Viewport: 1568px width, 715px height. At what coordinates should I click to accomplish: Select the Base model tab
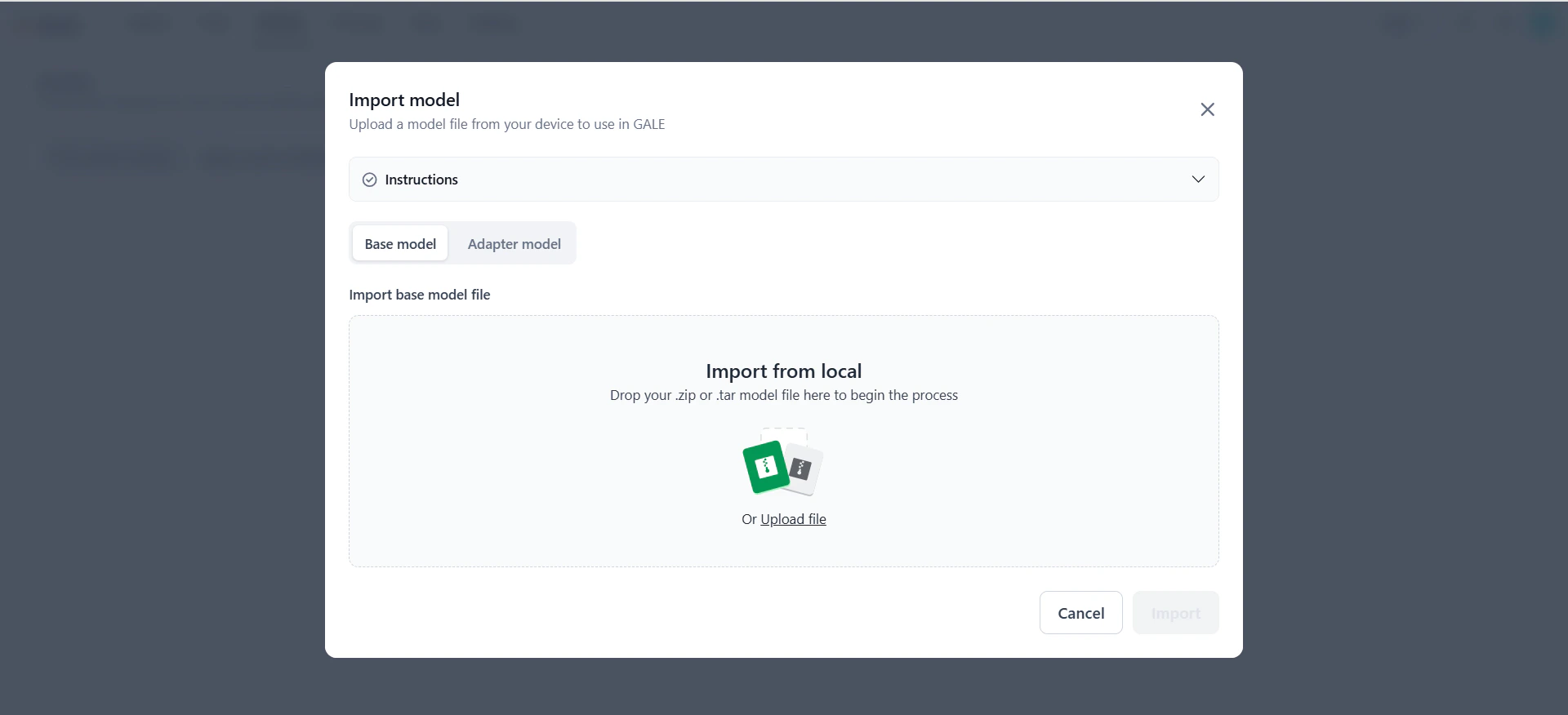[x=400, y=243]
